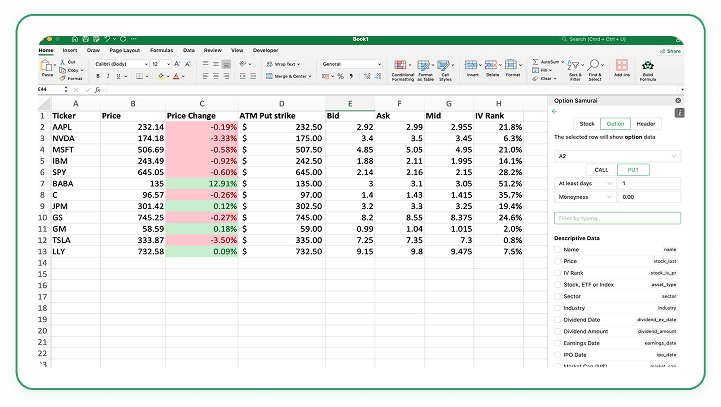Open the At least days dropdown

(584, 183)
